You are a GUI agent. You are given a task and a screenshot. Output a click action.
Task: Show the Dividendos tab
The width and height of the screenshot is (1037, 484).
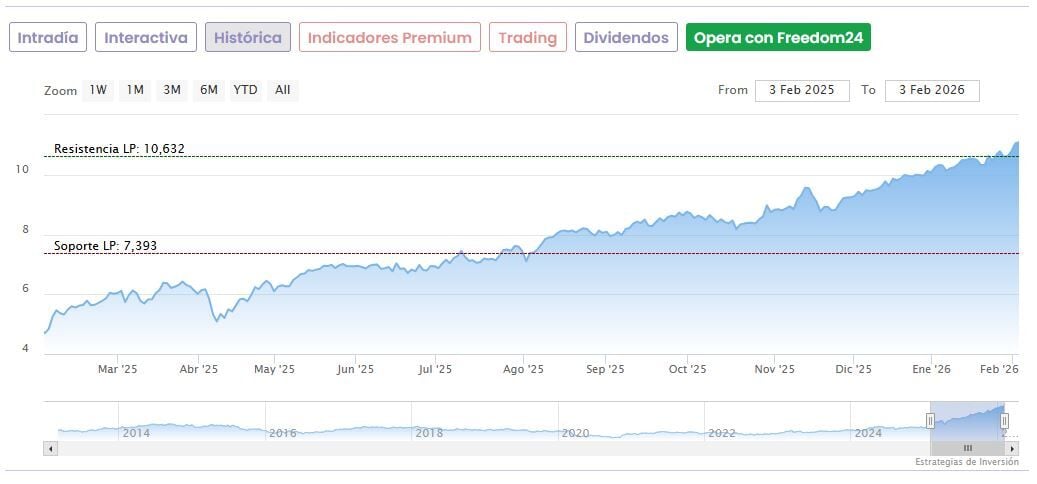(626, 38)
